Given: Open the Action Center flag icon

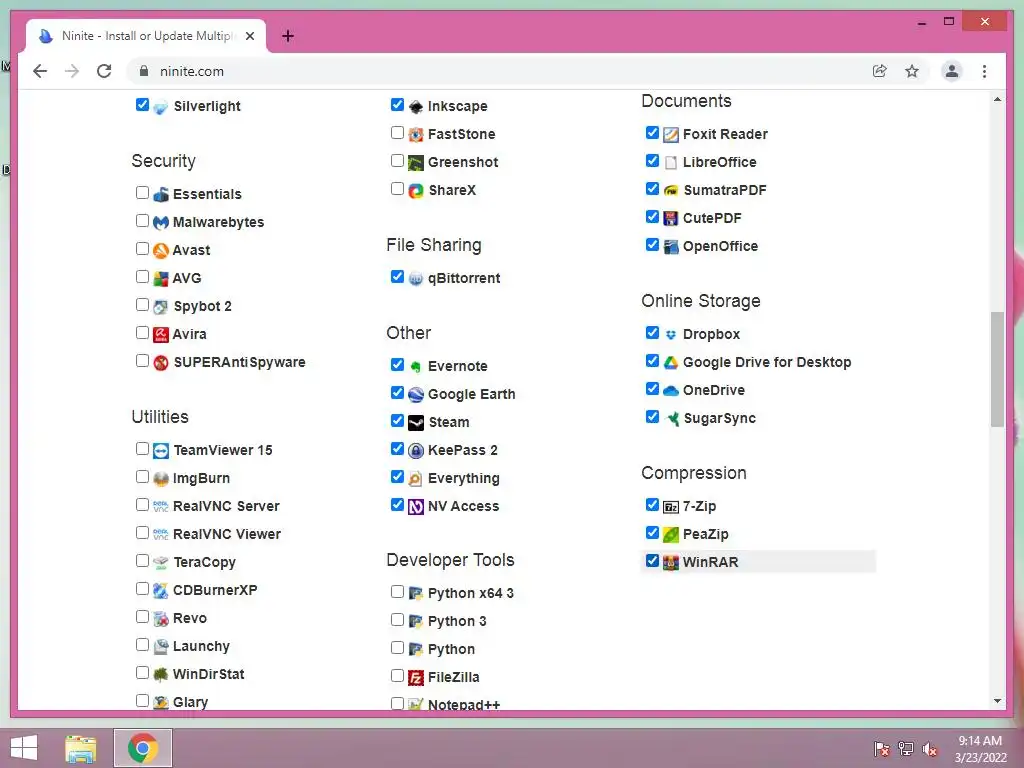Looking at the screenshot, I should pyautogui.click(x=881, y=749).
